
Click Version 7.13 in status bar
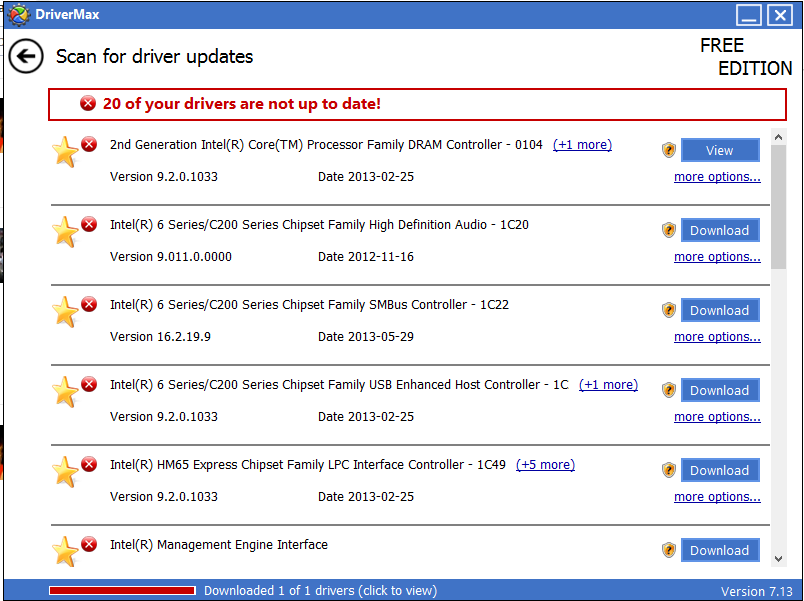coord(756,591)
